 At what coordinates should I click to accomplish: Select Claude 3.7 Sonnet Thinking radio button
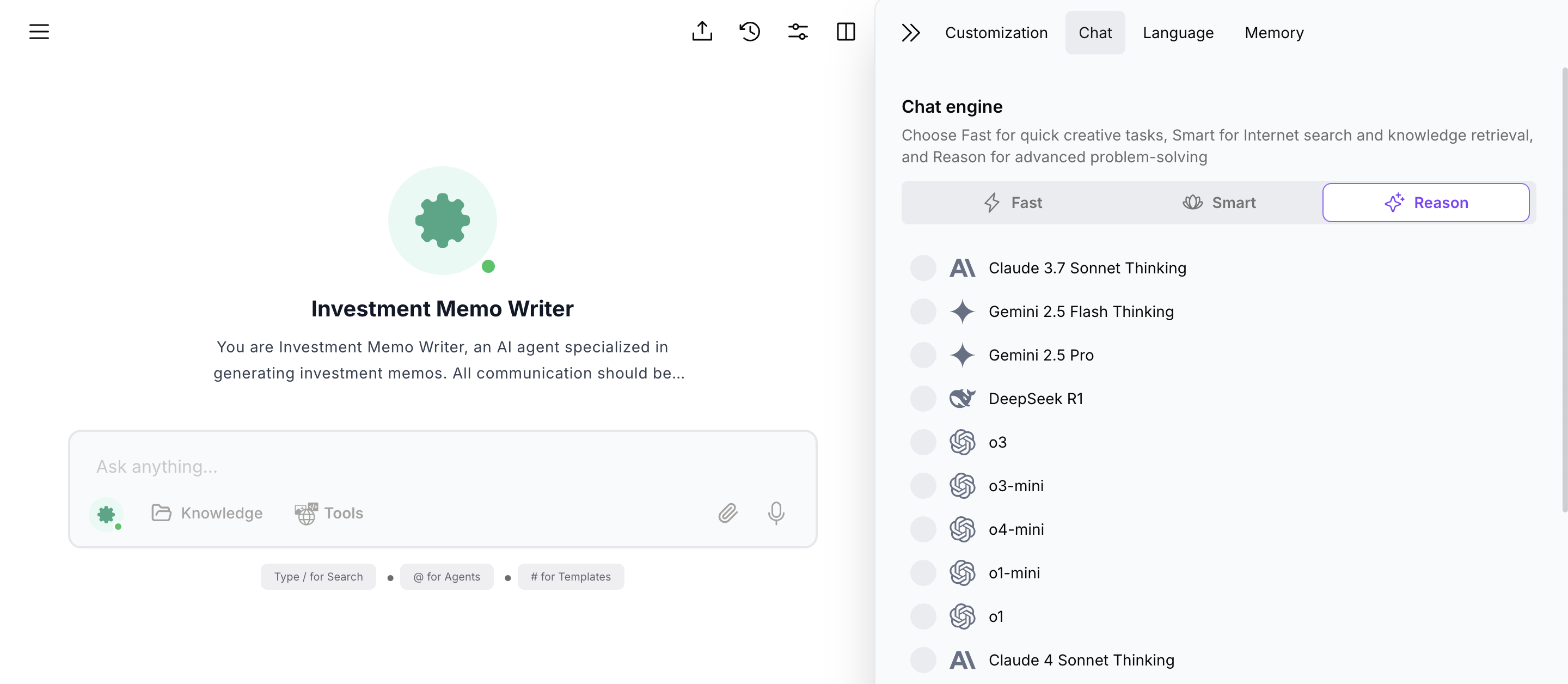[x=923, y=268]
